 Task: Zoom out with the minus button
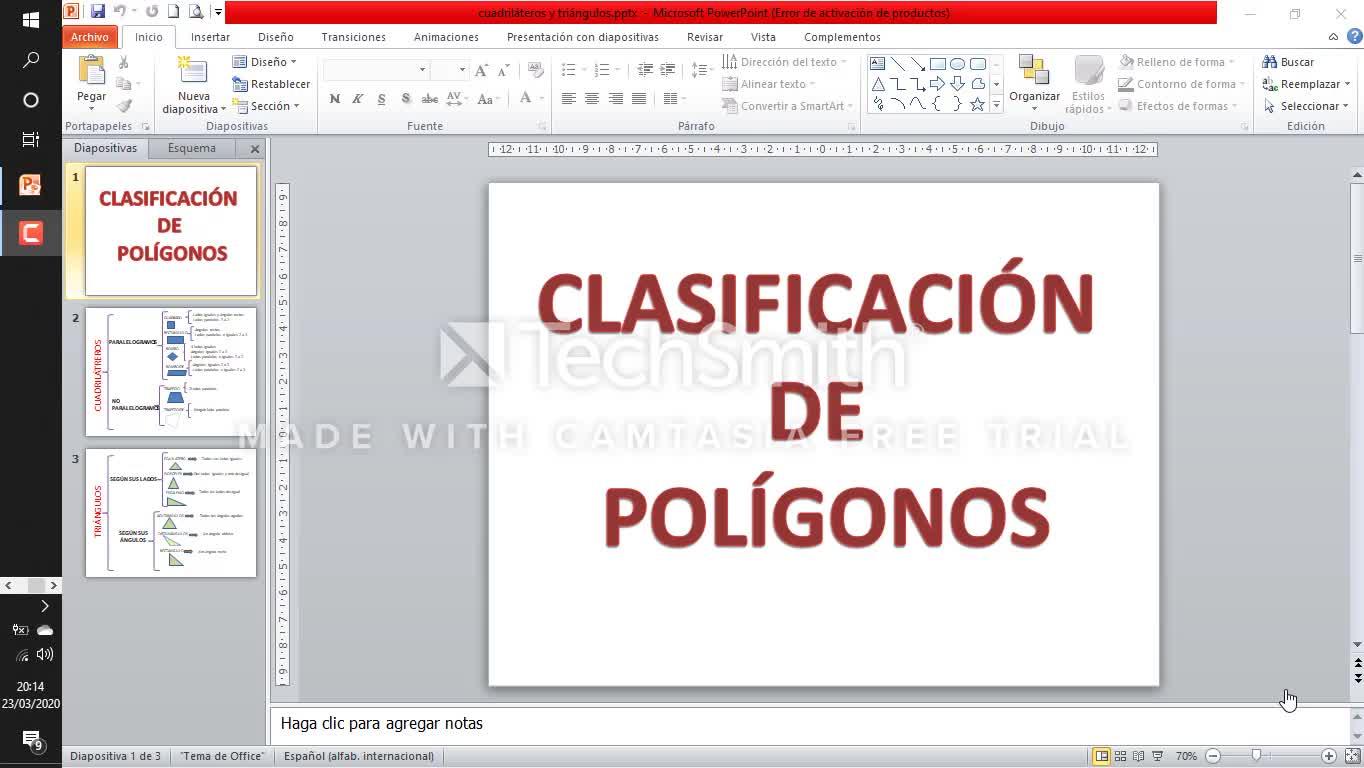pyautogui.click(x=1213, y=756)
